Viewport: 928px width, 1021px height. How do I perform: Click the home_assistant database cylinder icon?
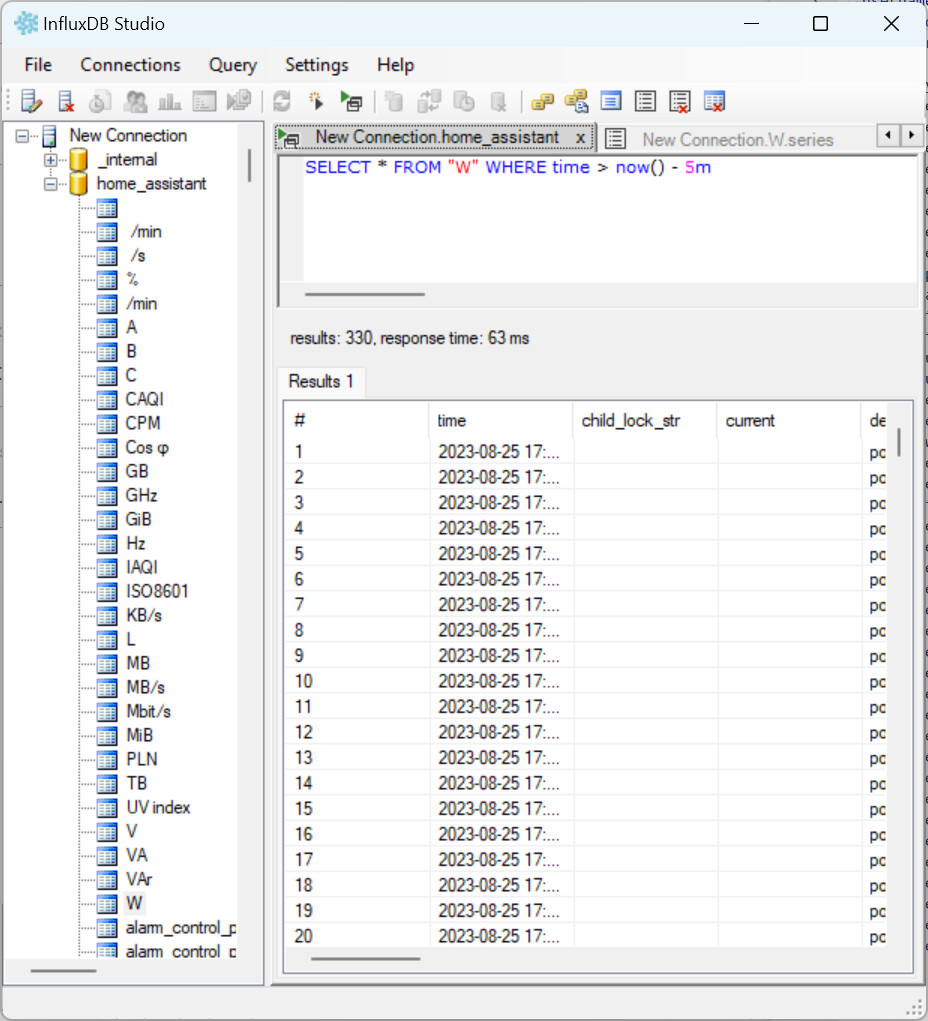pos(78,184)
